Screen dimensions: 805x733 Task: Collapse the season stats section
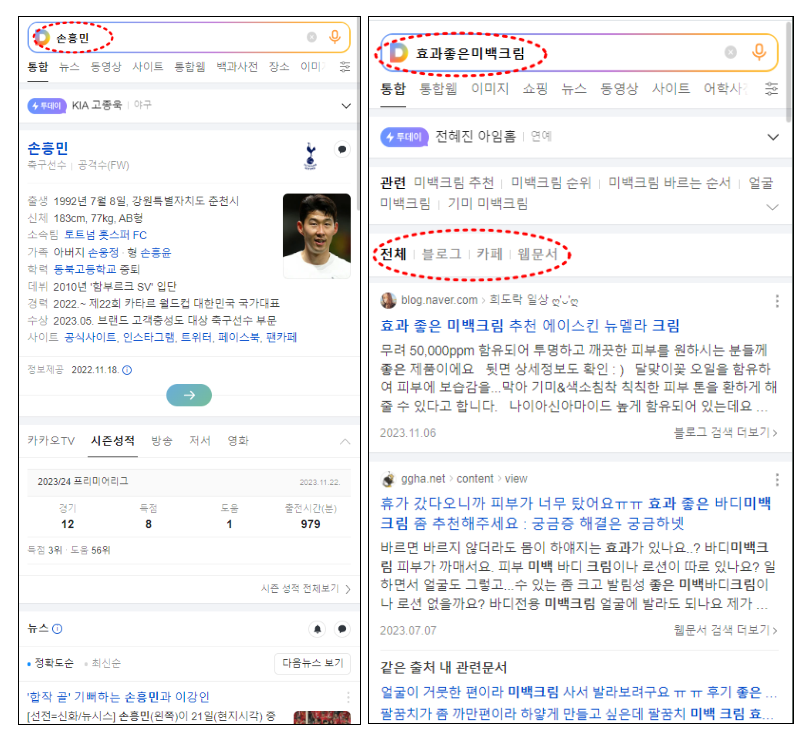[345, 441]
